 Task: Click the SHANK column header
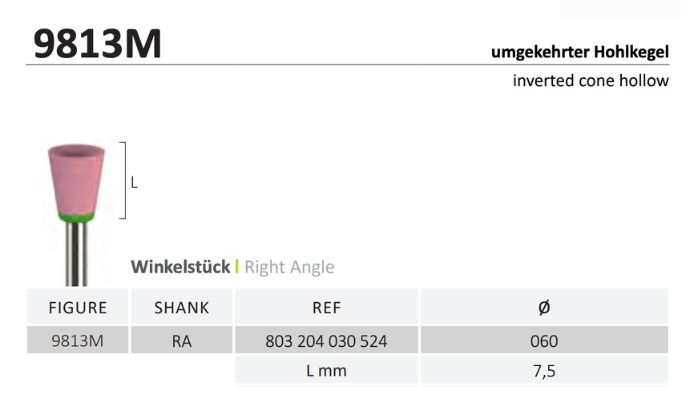click(181, 308)
